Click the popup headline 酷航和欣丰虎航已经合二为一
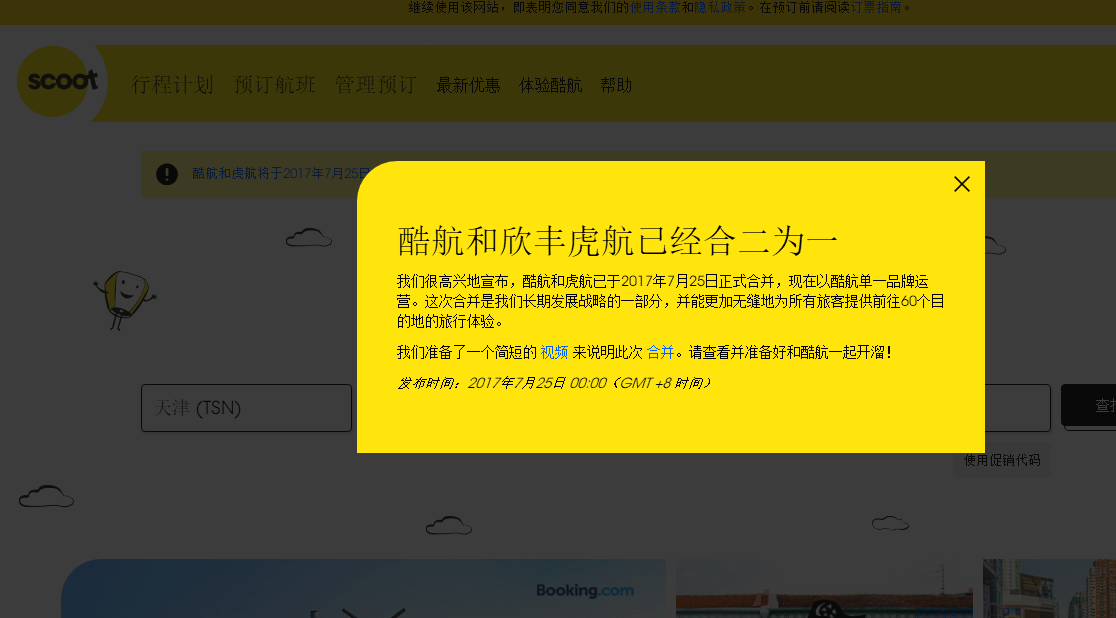 617,241
